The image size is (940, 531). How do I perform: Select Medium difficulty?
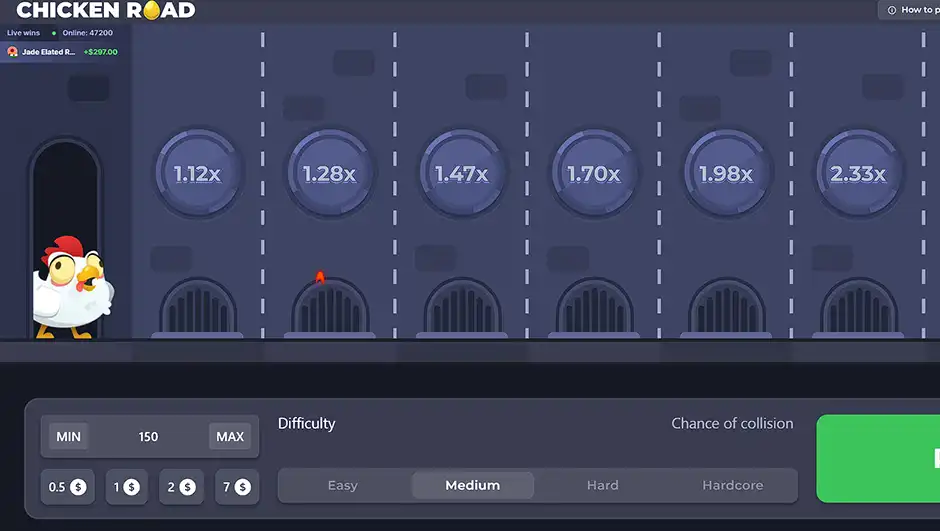472,485
